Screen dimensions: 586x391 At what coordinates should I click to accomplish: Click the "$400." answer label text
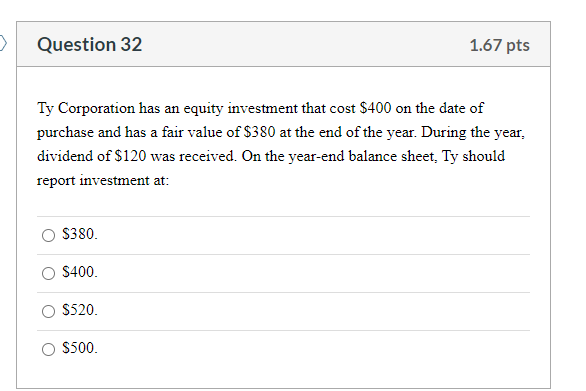click(80, 272)
